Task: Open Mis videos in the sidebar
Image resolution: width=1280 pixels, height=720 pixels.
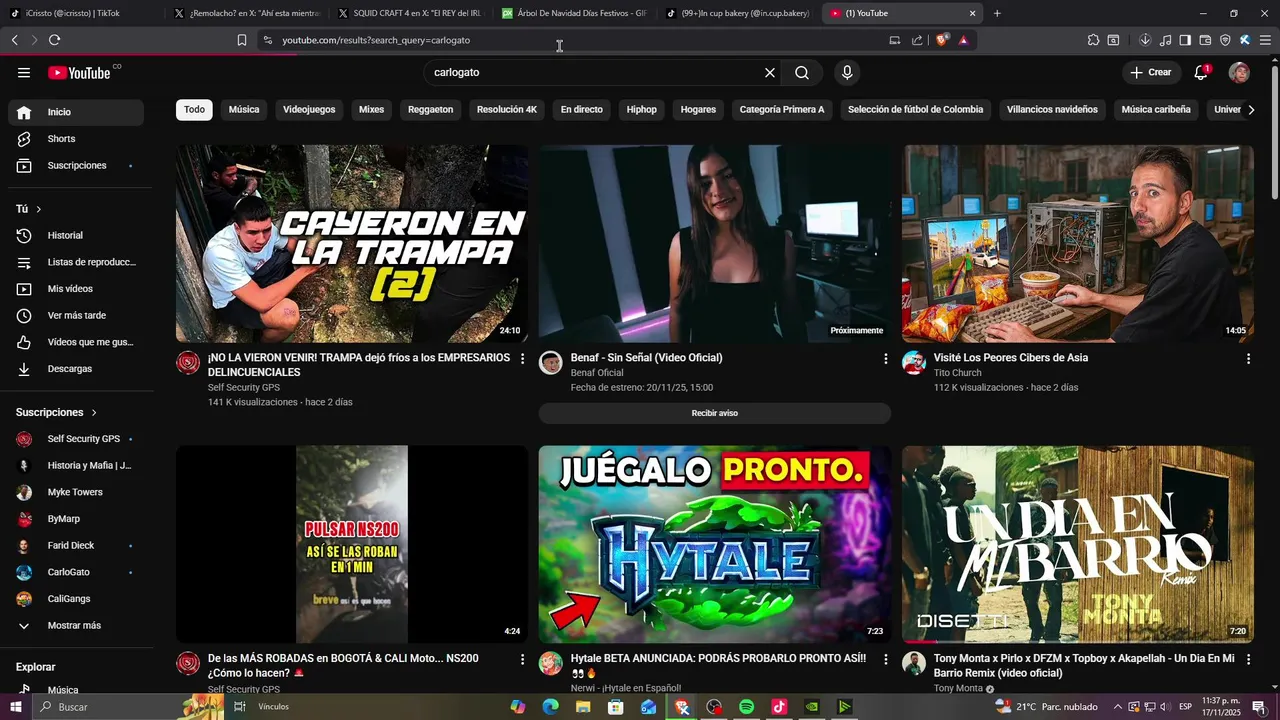Action: tap(76, 289)
